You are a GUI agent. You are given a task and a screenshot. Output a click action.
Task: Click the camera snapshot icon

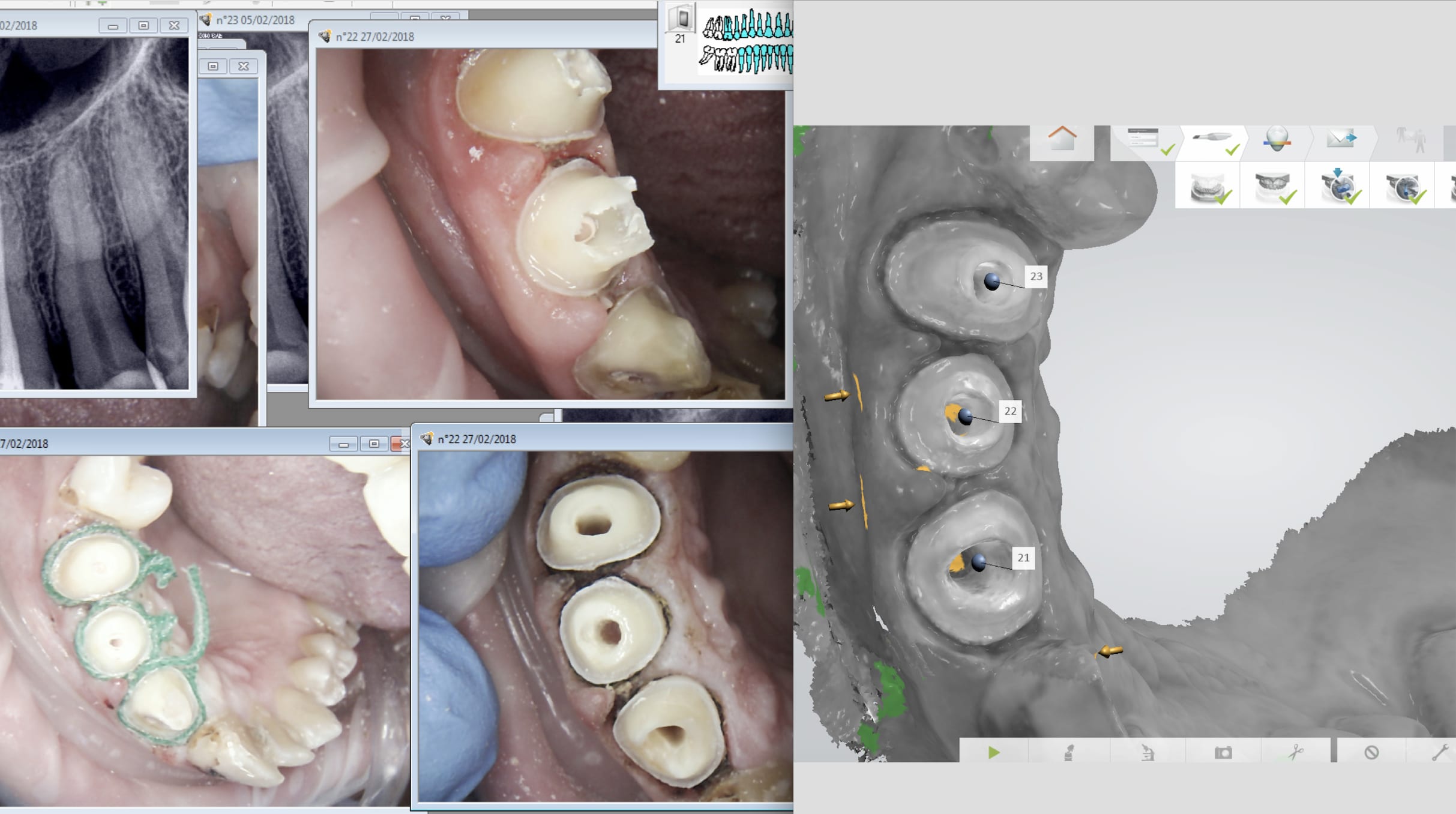click(x=1223, y=752)
